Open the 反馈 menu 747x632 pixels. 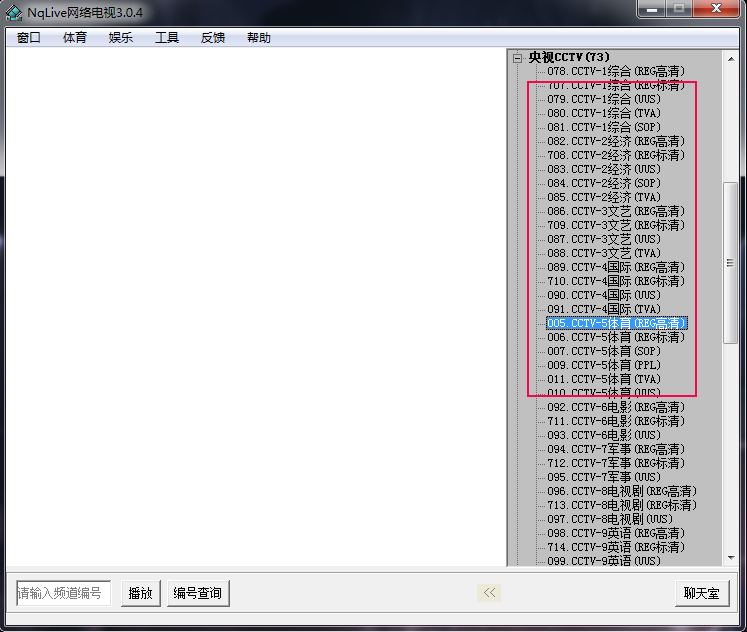click(x=213, y=38)
